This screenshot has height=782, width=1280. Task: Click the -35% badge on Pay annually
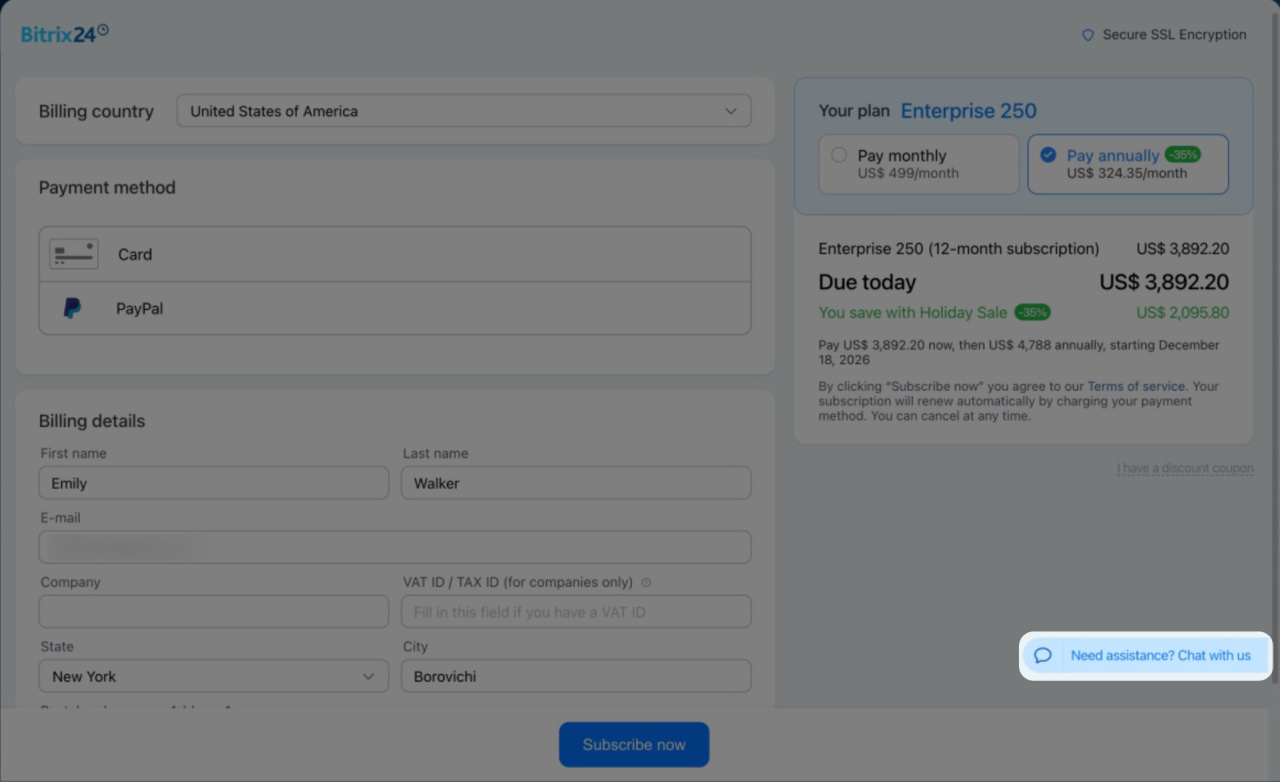point(1182,155)
